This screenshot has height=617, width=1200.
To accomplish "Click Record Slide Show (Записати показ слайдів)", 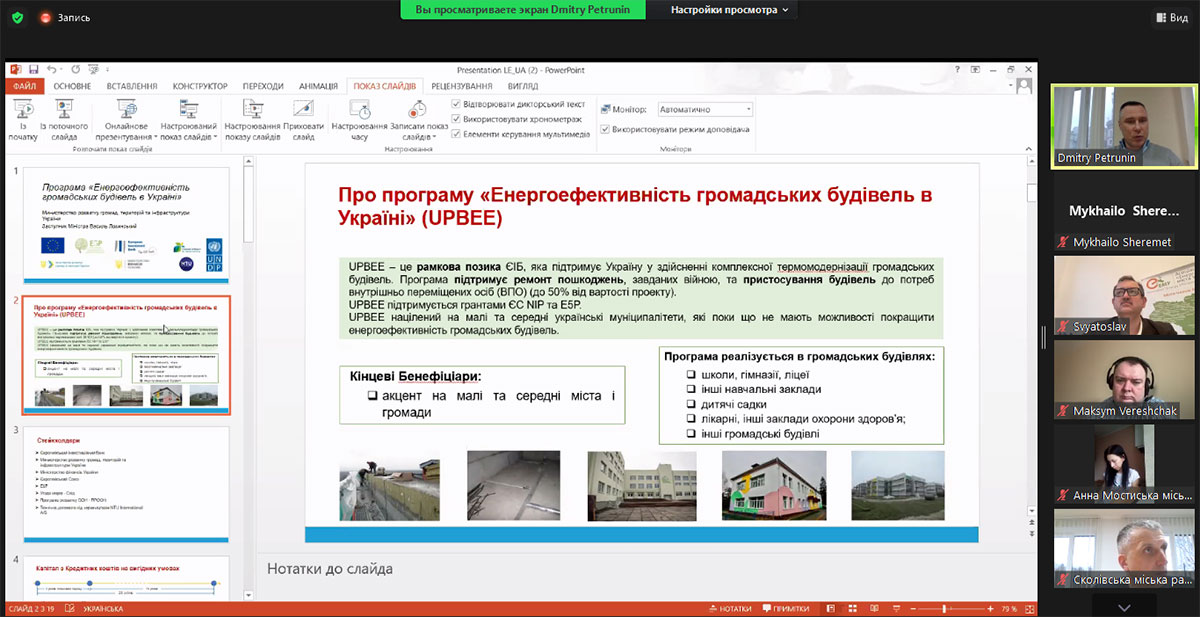I will pyautogui.click(x=418, y=119).
